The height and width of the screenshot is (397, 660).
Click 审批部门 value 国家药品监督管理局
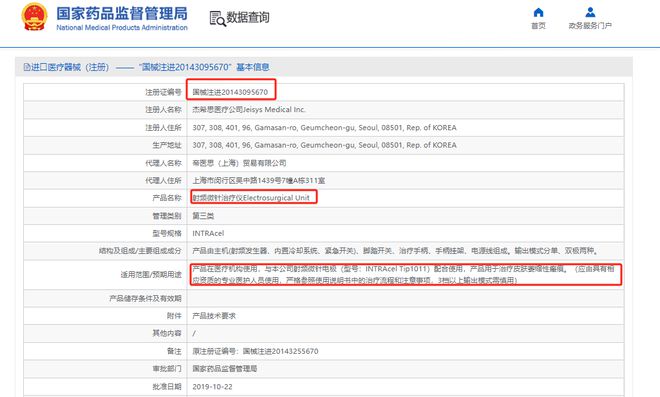point(224,368)
